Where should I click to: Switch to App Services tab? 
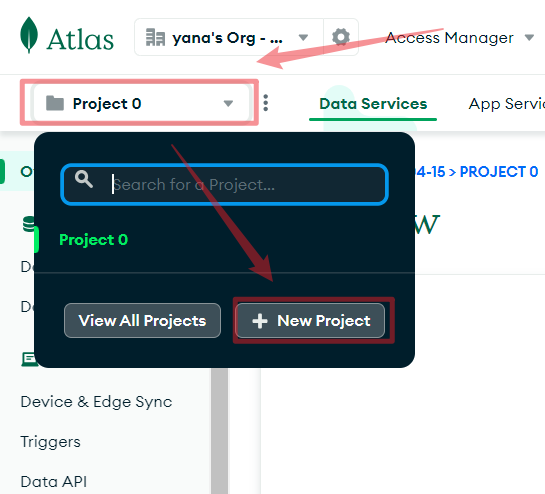click(x=506, y=104)
